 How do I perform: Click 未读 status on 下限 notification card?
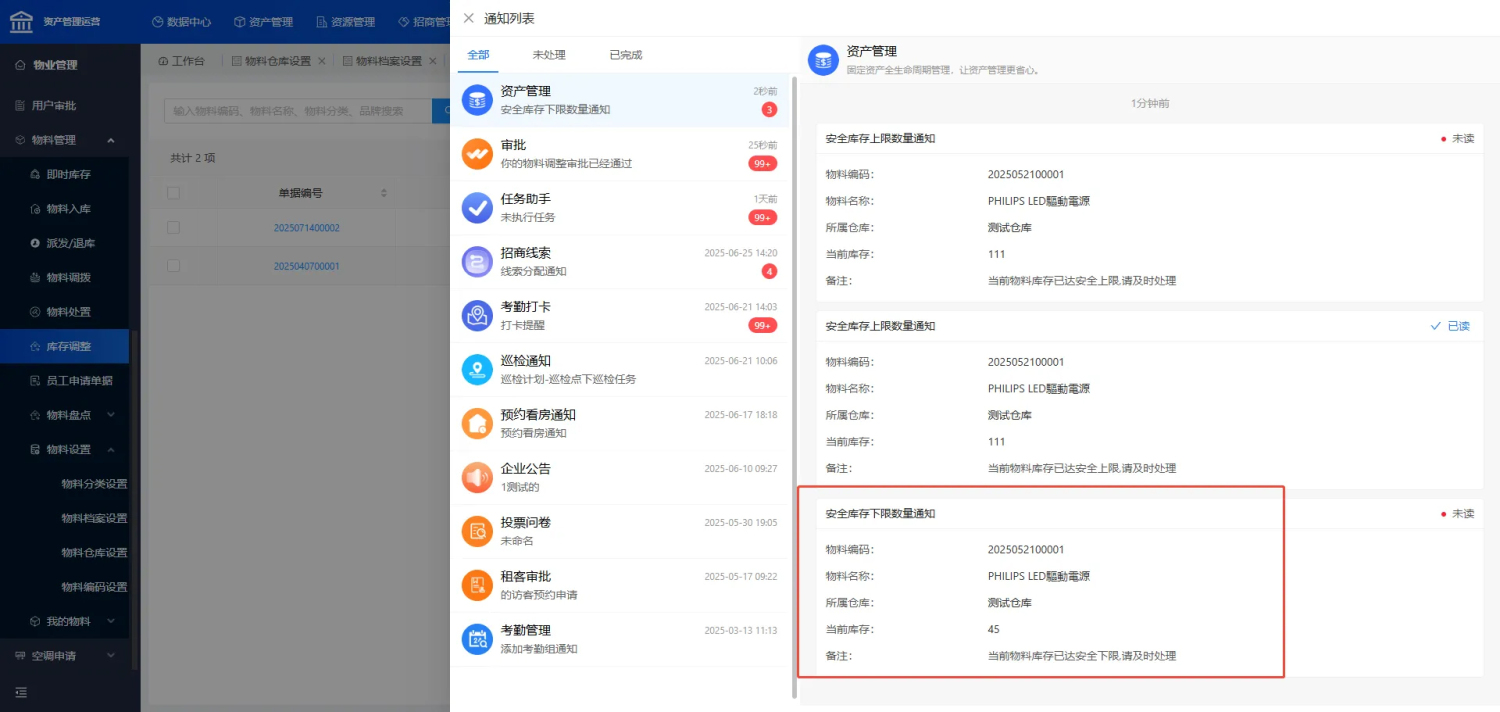[x=1457, y=513]
